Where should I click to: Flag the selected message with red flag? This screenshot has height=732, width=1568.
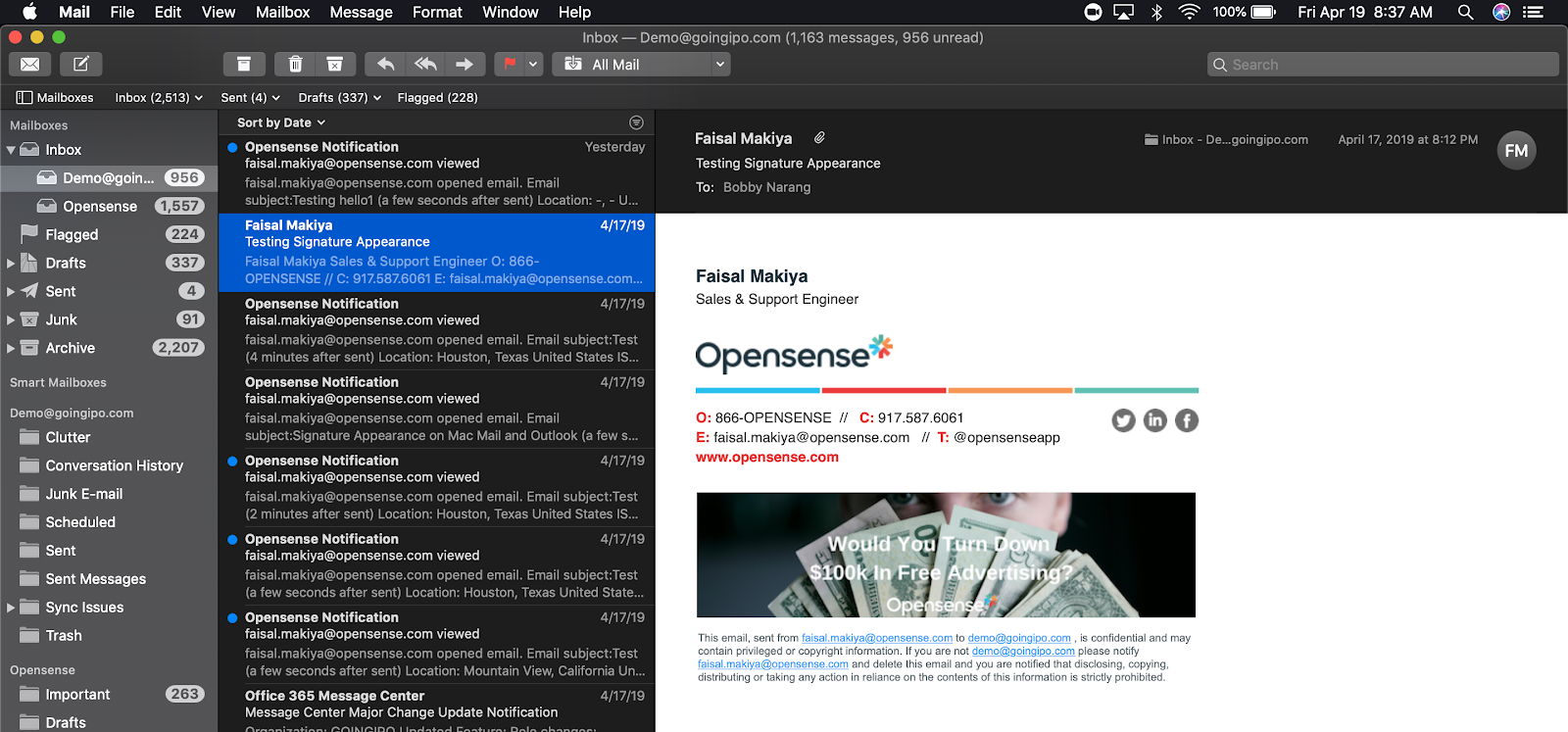pos(510,65)
